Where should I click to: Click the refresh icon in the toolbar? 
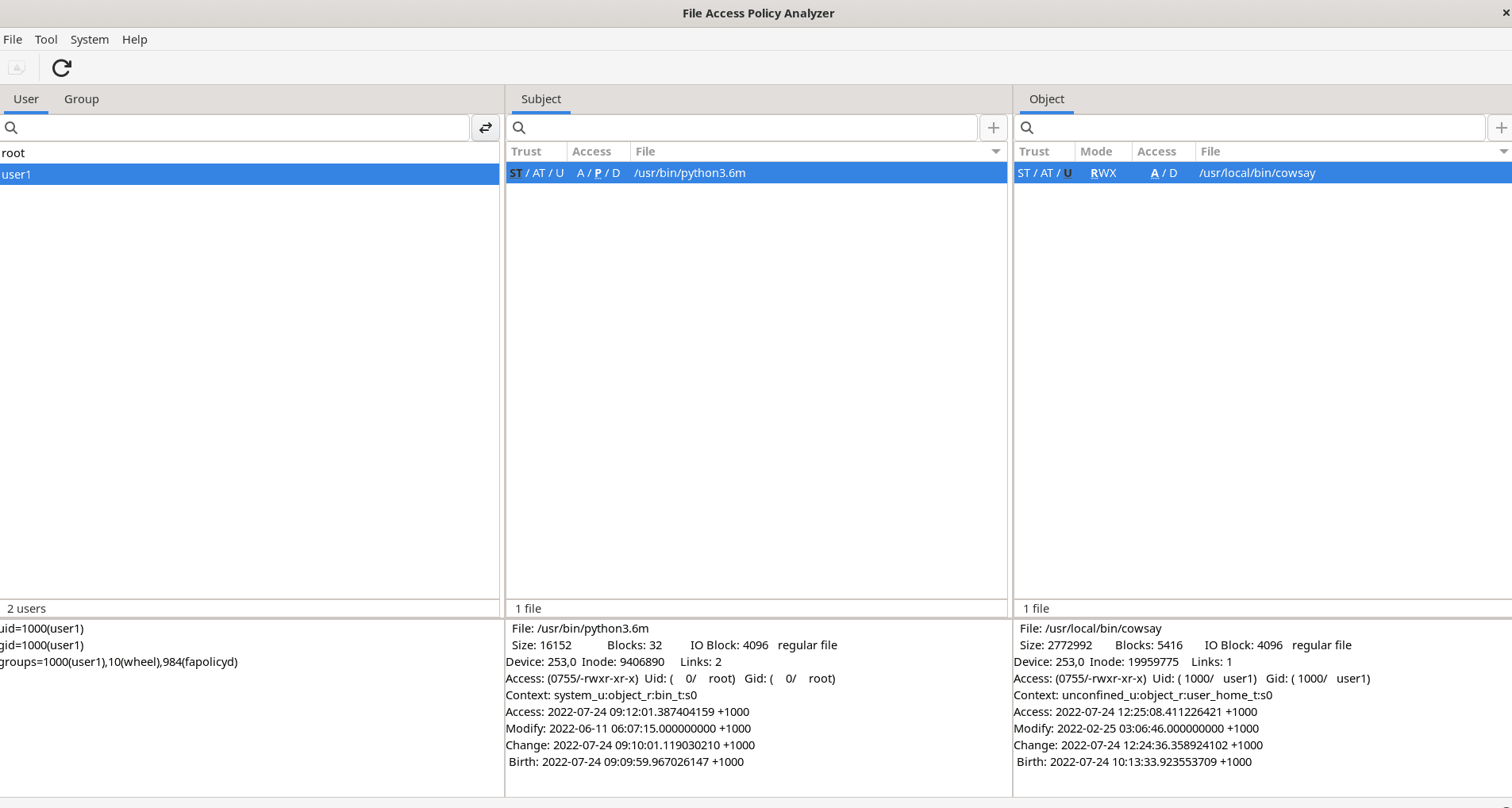(x=62, y=68)
